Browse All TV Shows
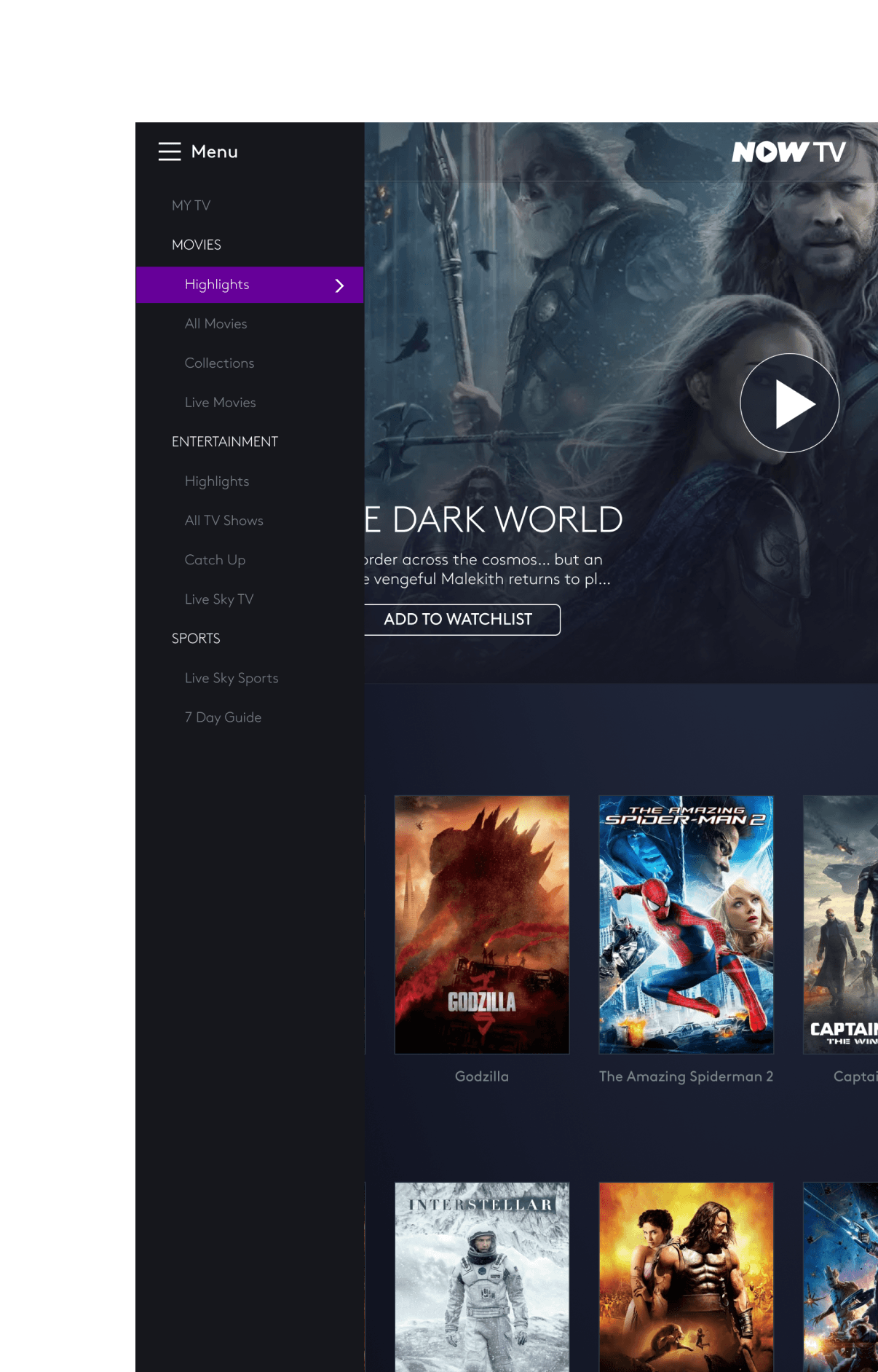Screen dimensions: 878x1372 [x=224, y=521]
